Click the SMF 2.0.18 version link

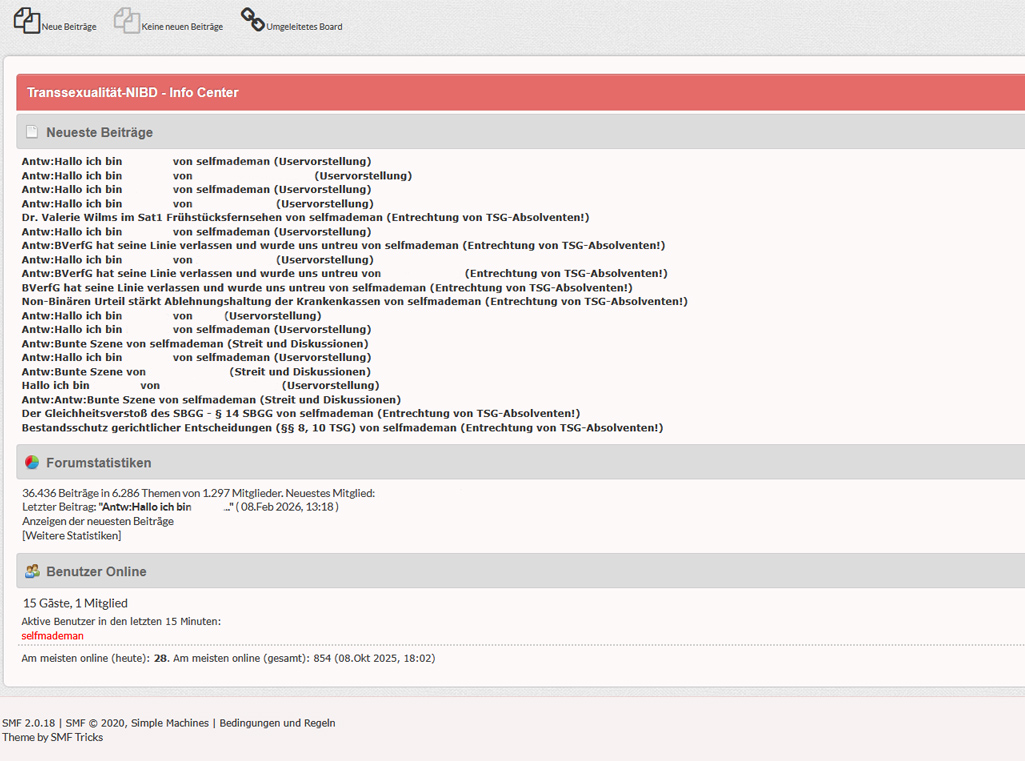[x=30, y=723]
